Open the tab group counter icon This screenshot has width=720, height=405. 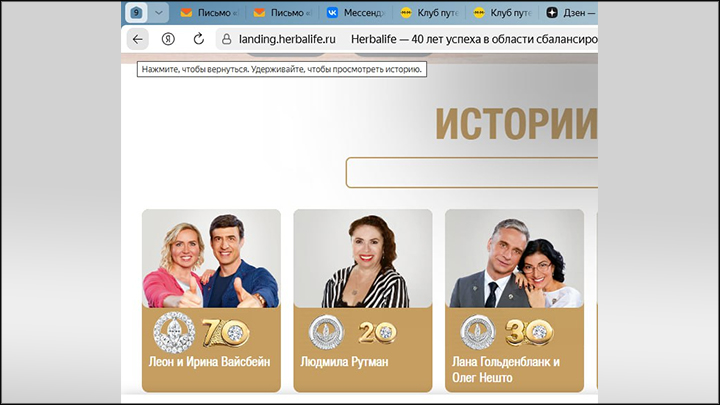pos(136,13)
